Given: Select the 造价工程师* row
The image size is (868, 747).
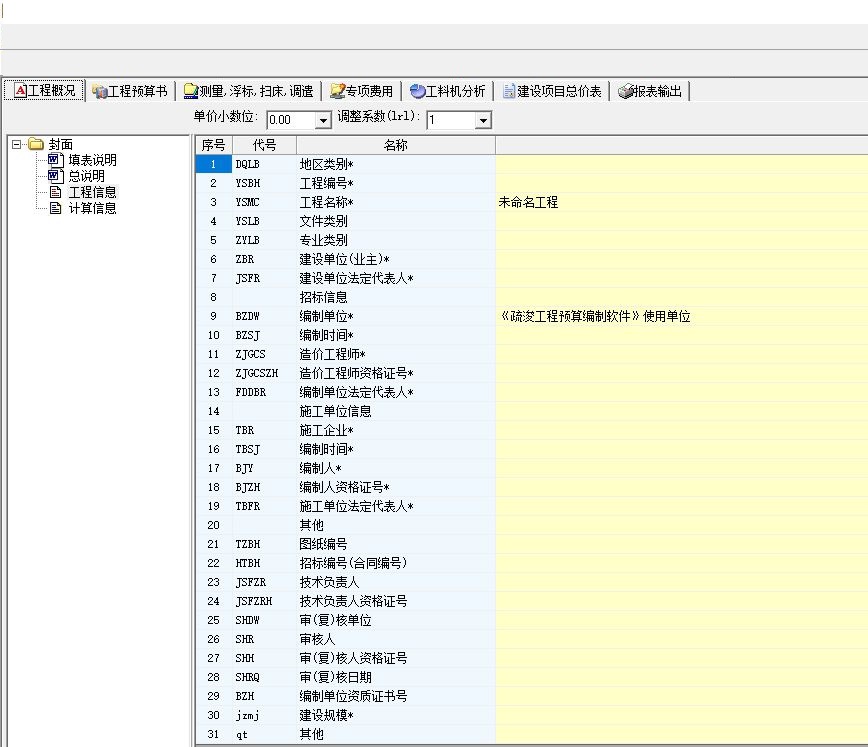Looking at the screenshot, I should pos(531,354).
